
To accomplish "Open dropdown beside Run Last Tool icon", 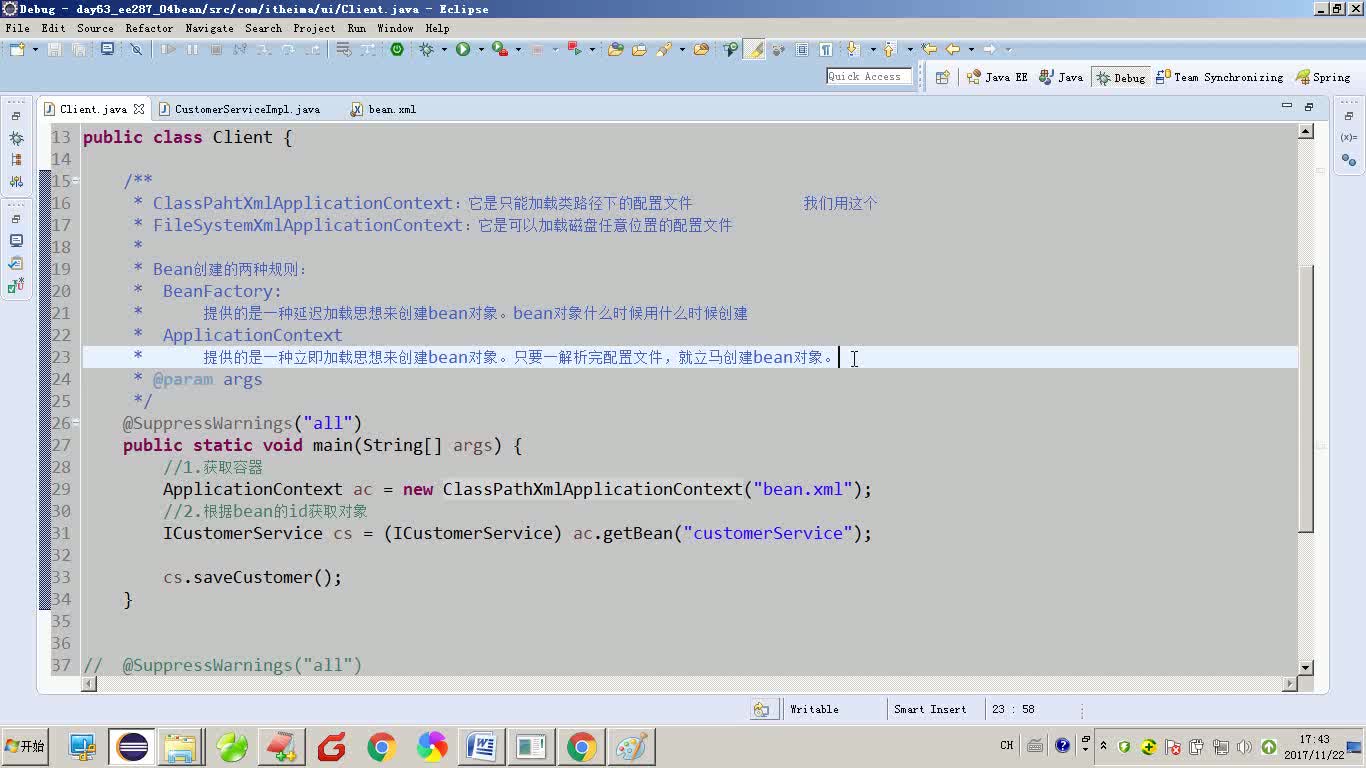I will [x=518, y=49].
